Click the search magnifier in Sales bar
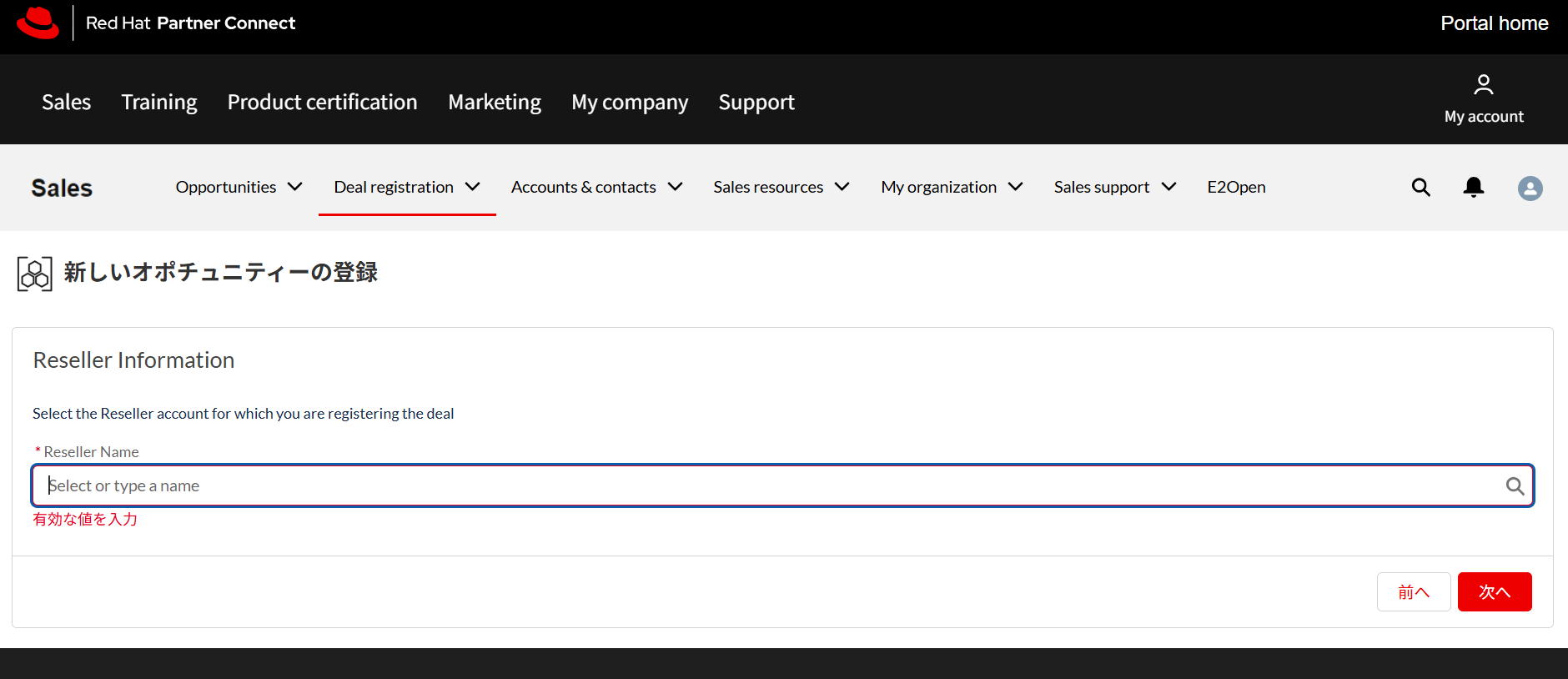 [x=1420, y=188]
